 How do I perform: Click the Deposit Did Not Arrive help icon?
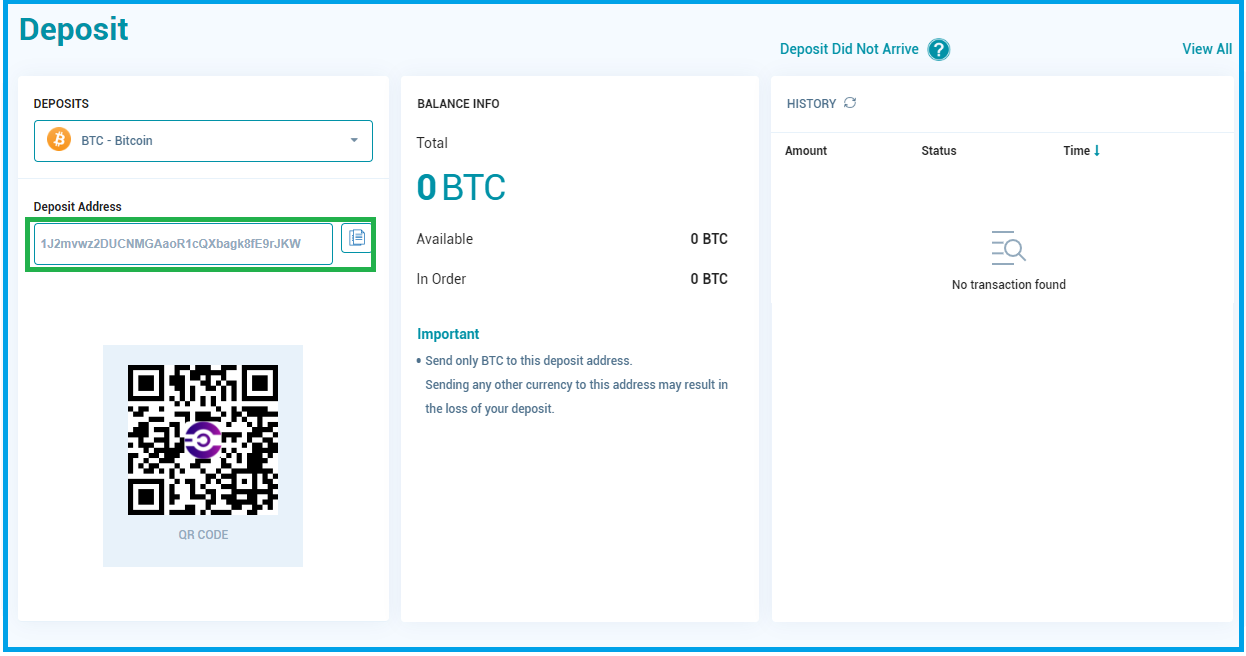coord(938,49)
